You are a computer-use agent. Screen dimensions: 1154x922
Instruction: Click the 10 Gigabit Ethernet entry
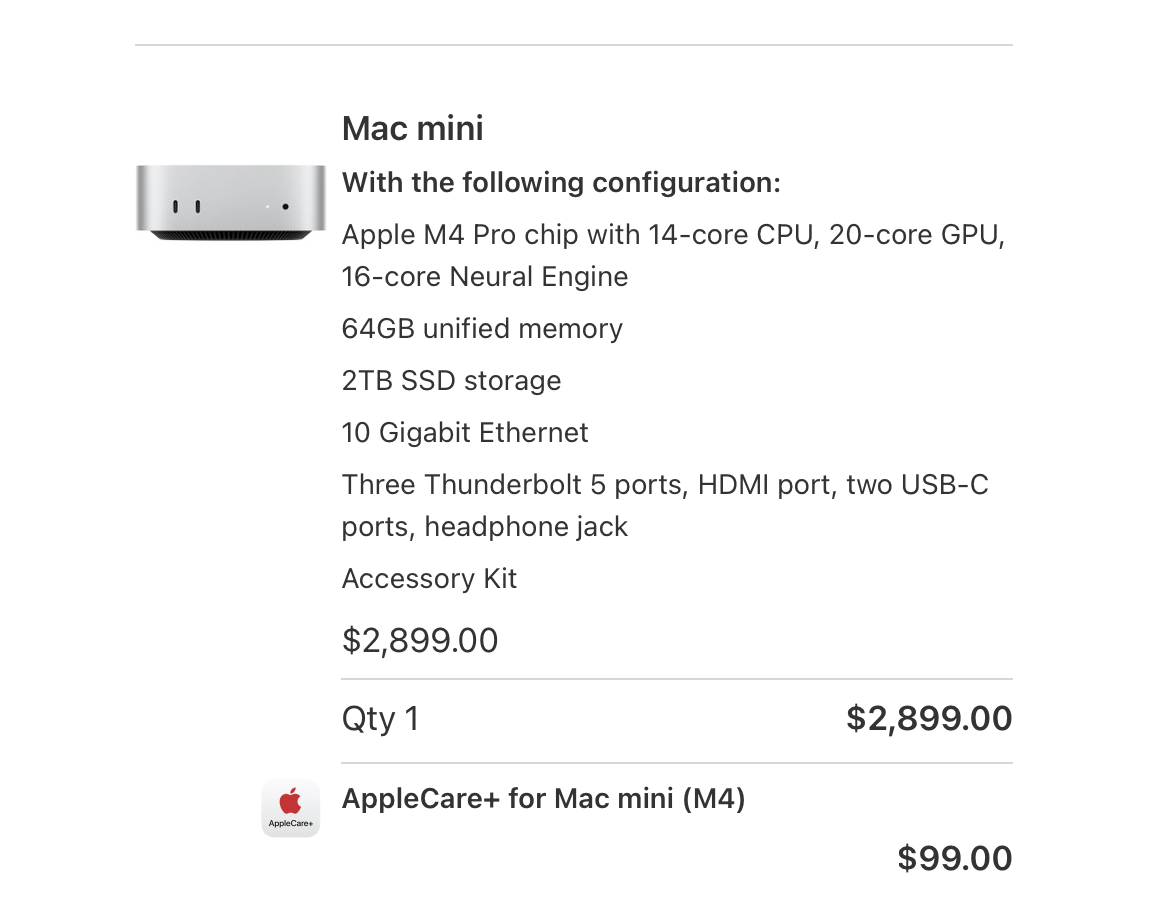[465, 433]
